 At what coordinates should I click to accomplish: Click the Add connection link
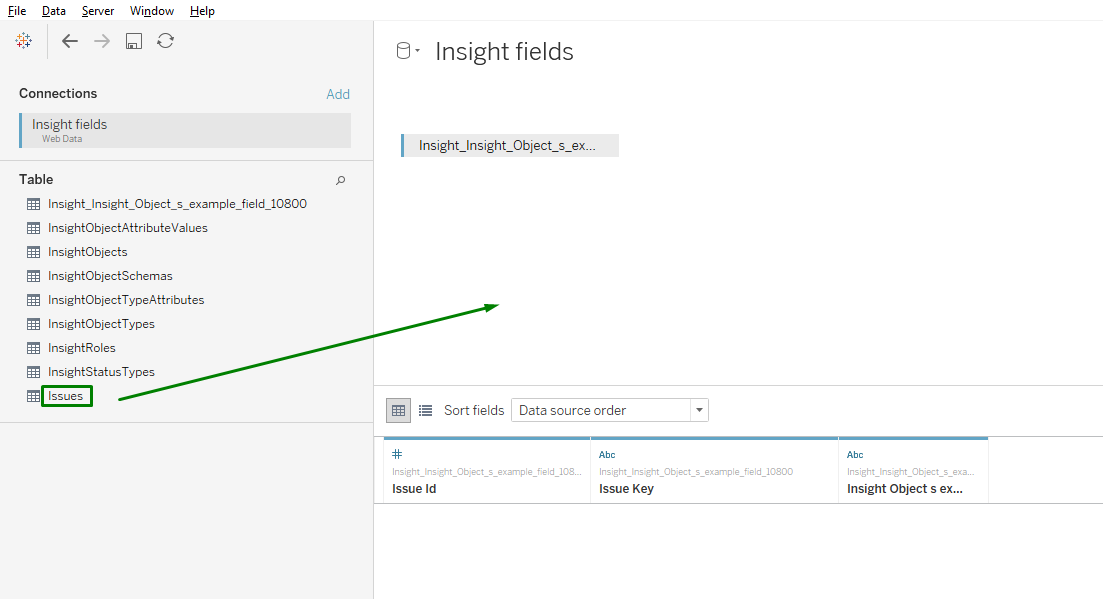(338, 94)
